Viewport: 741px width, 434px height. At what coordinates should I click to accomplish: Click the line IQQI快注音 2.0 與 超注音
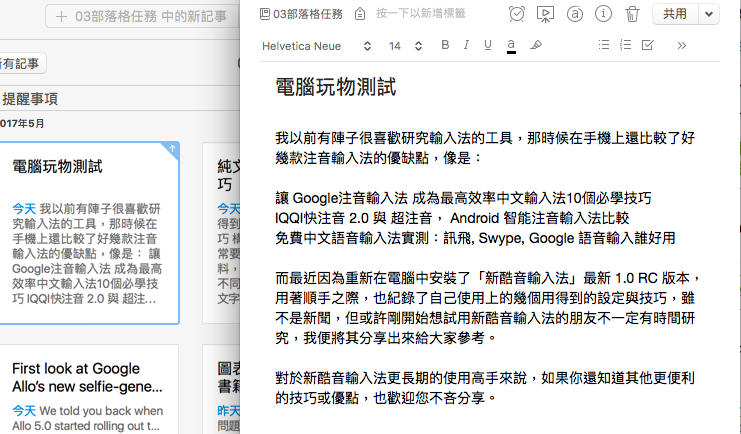point(452,218)
